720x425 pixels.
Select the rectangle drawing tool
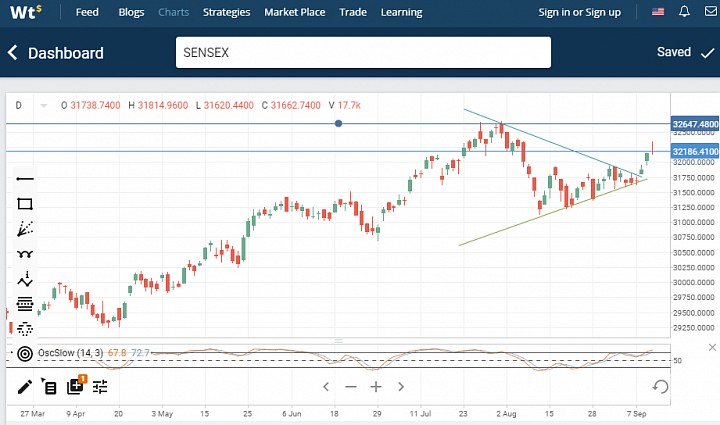pyautogui.click(x=25, y=204)
